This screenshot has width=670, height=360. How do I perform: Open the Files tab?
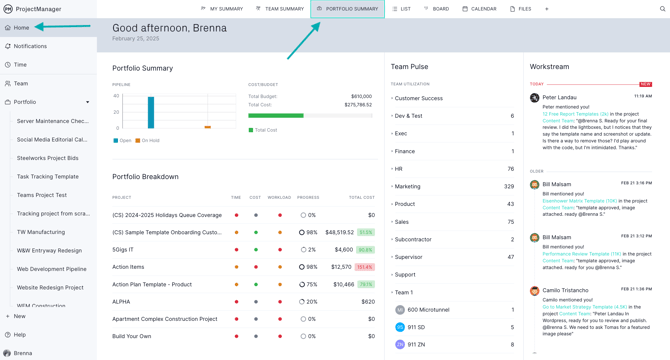[520, 9]
